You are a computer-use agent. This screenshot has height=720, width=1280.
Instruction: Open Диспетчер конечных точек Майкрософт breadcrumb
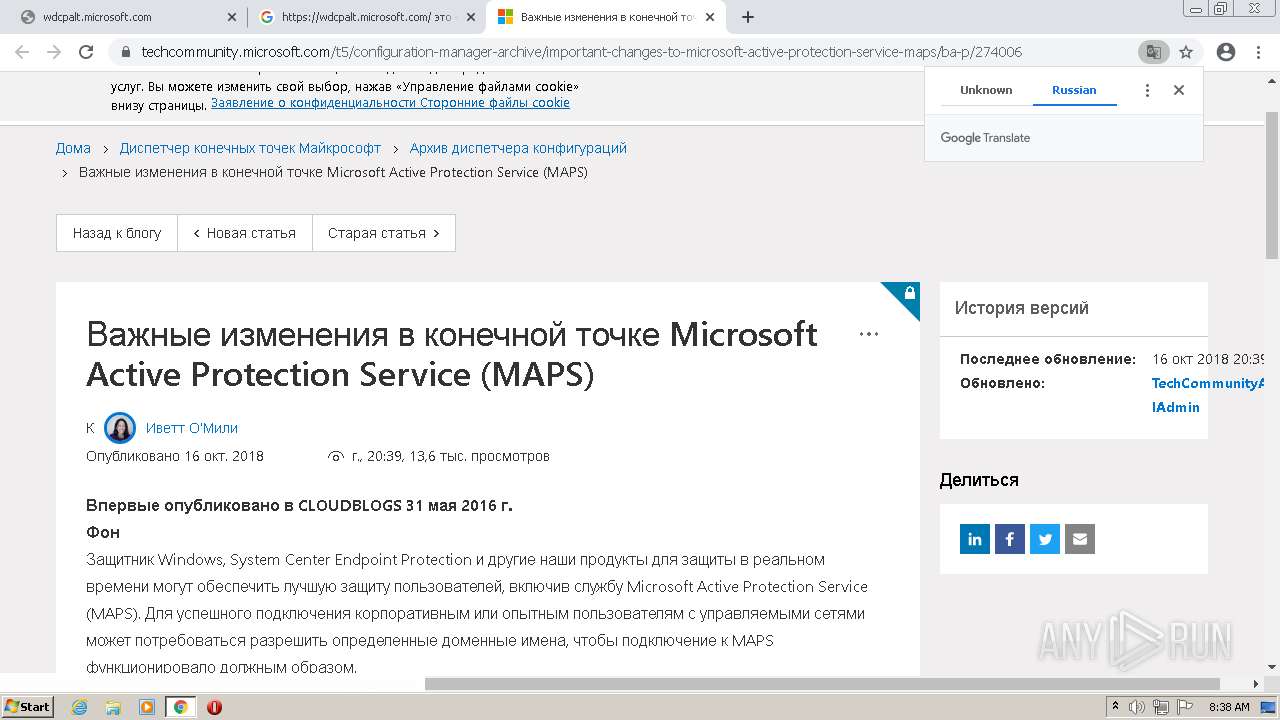[250, 148]
